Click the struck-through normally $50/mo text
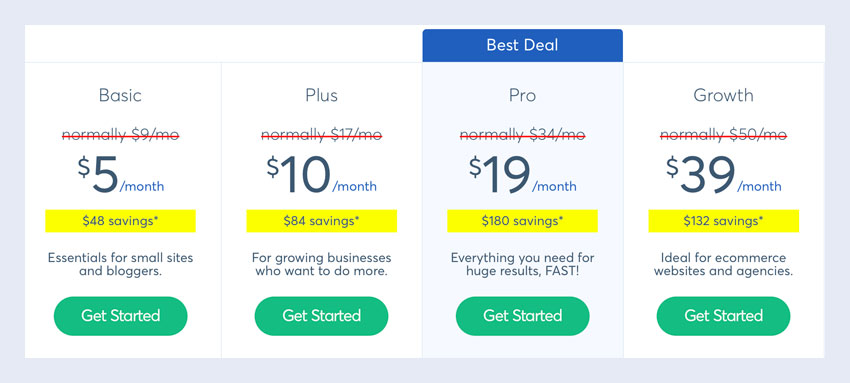This screenshot has height=383, width=850. (724, 135)
